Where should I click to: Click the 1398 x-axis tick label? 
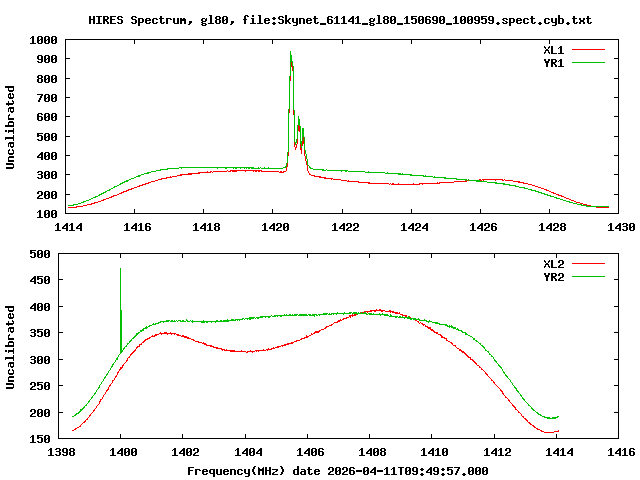tap(61, 452)
